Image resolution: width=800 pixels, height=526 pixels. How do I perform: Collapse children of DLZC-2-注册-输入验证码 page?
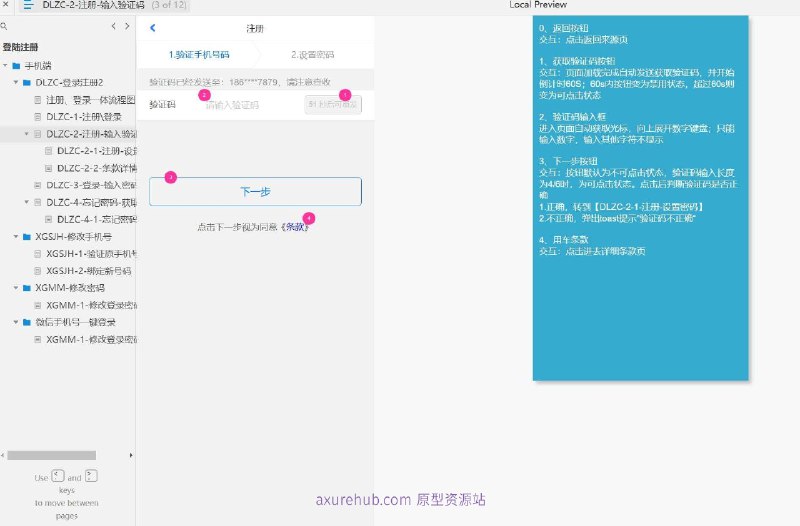27,134
